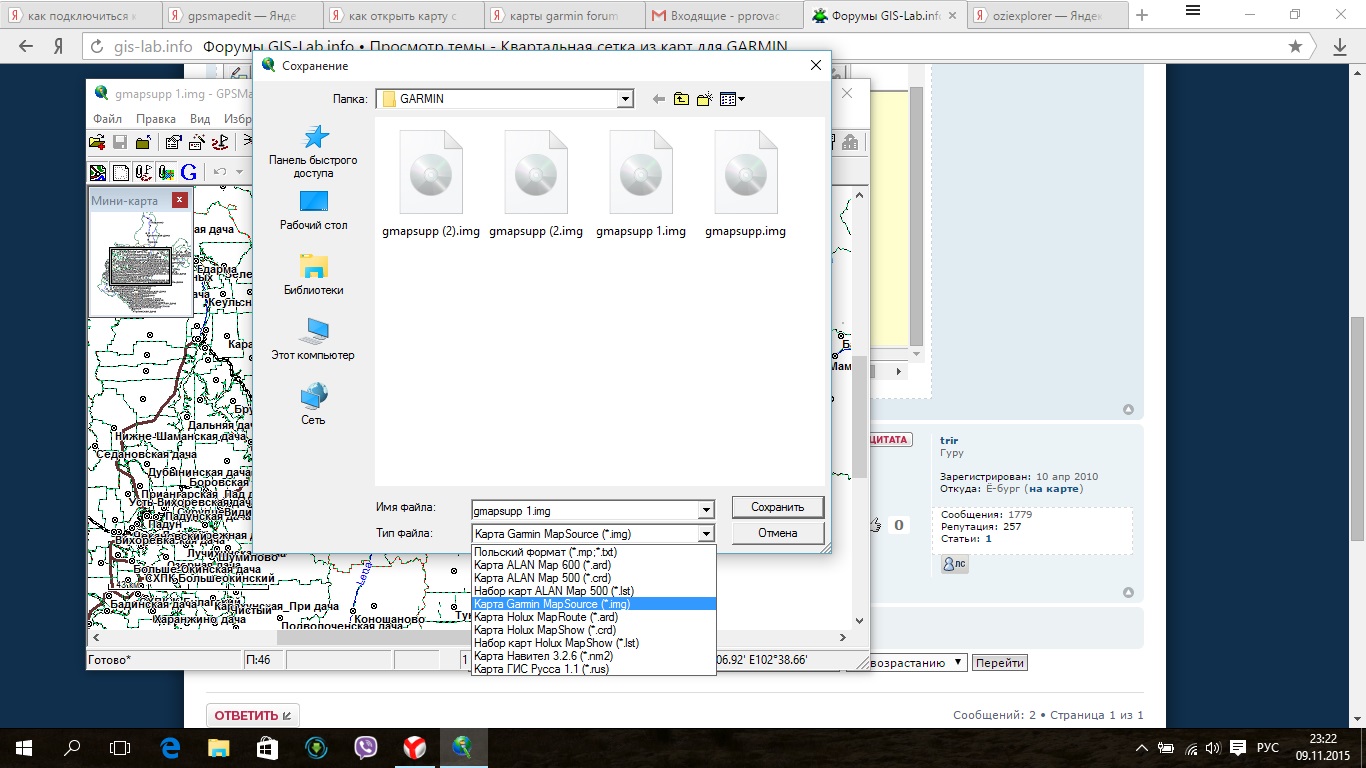Viewport: 1366px width, 768px height.
Task: Open Network location in dialog sidebar
Action: point(313,404)
